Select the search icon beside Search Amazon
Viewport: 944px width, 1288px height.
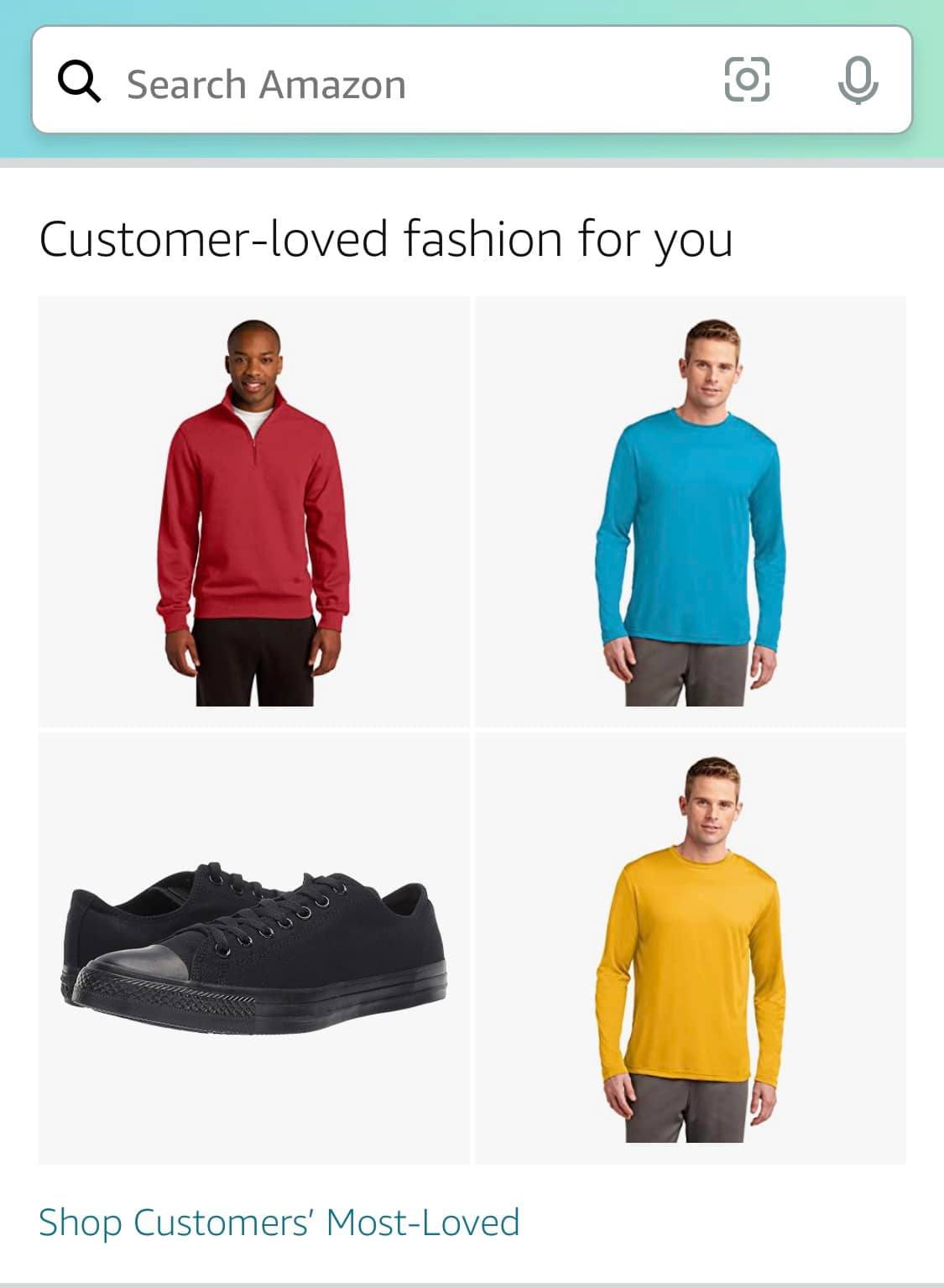point(79,82)
